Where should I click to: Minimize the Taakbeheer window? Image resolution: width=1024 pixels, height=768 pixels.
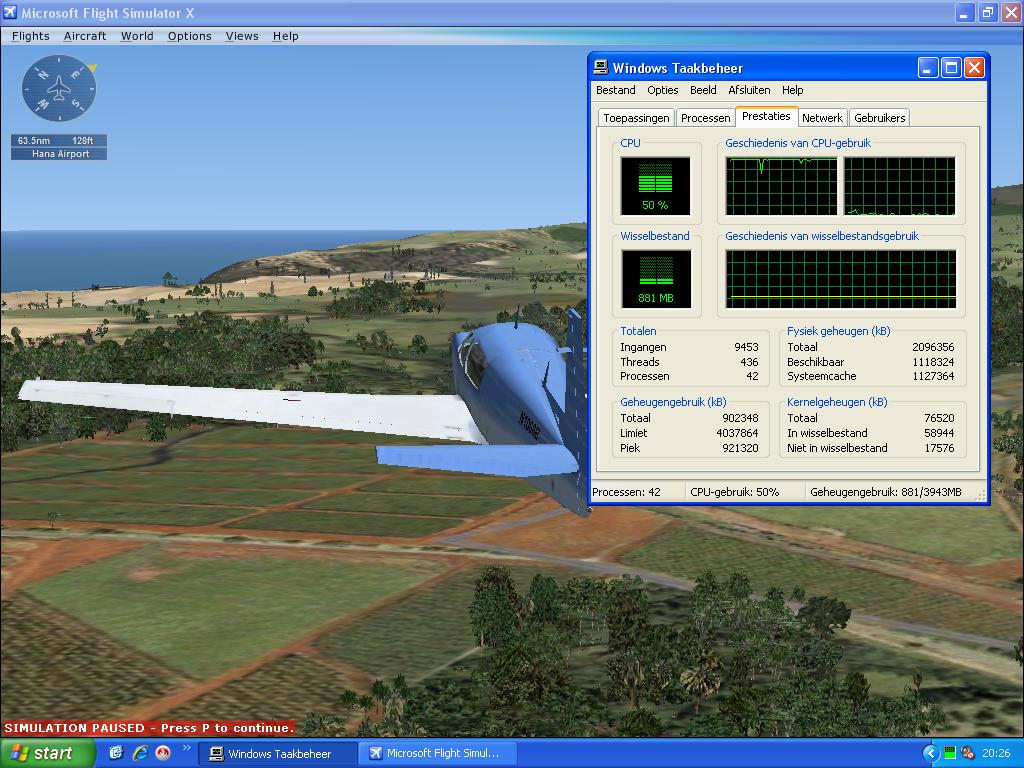927,68
